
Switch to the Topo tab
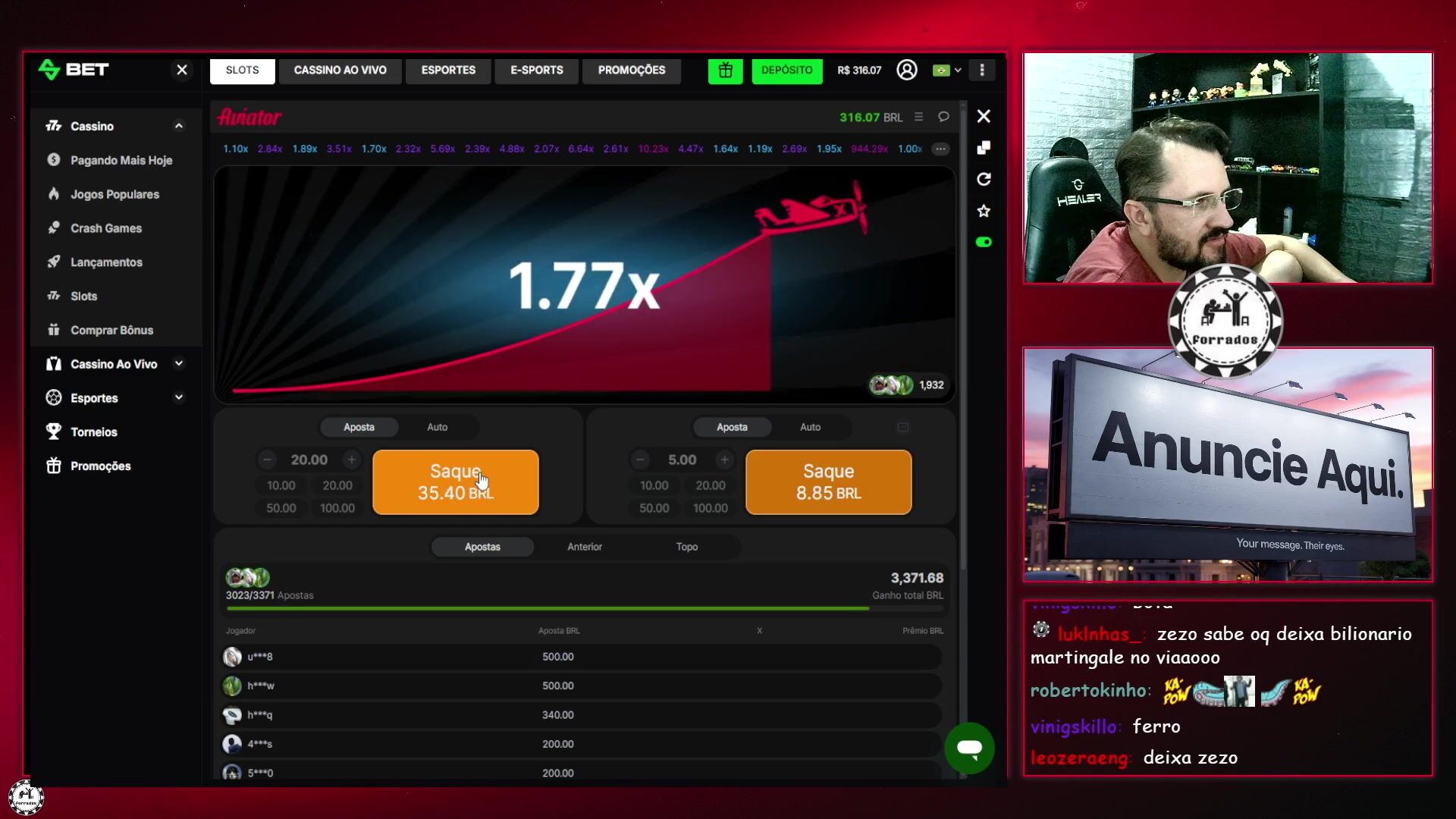pyautogui.click(x=687, y=547)
